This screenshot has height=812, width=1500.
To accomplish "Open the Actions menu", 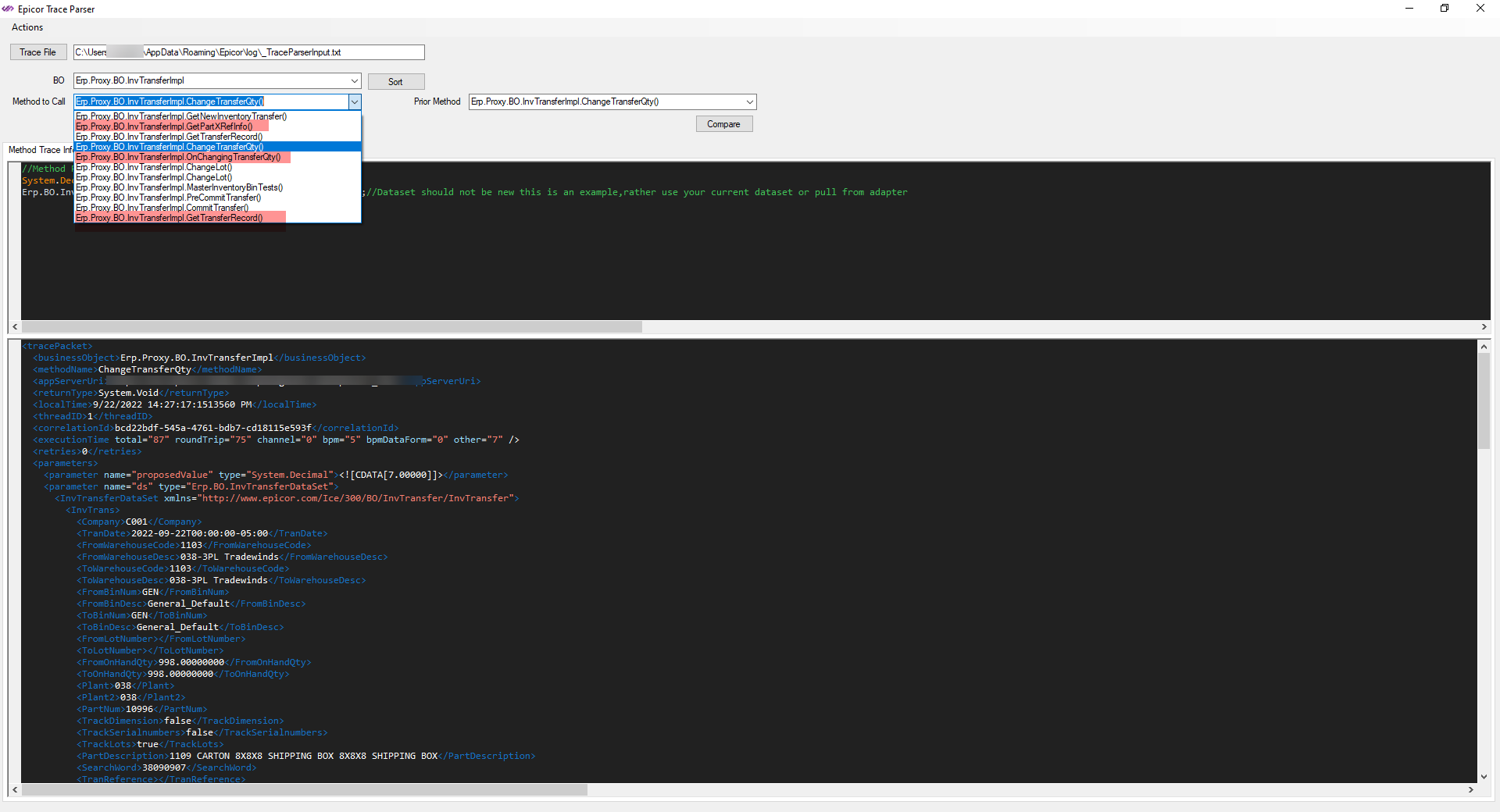I will pos(27,27).
